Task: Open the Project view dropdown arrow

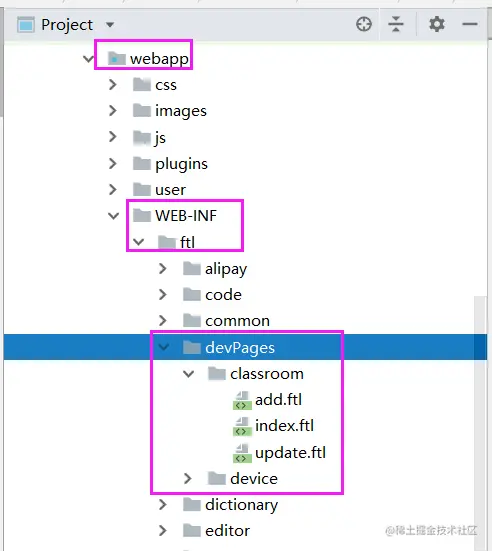Action: coord(110,25)
